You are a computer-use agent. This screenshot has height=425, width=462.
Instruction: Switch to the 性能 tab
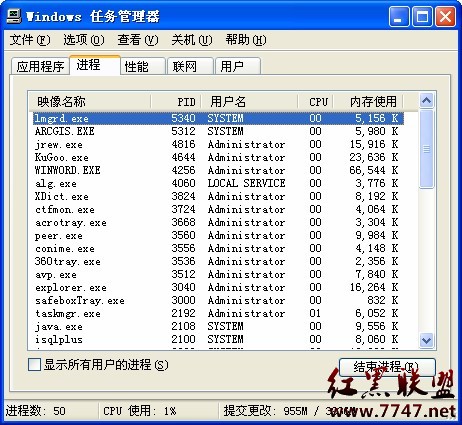click(x=143, y=66)
